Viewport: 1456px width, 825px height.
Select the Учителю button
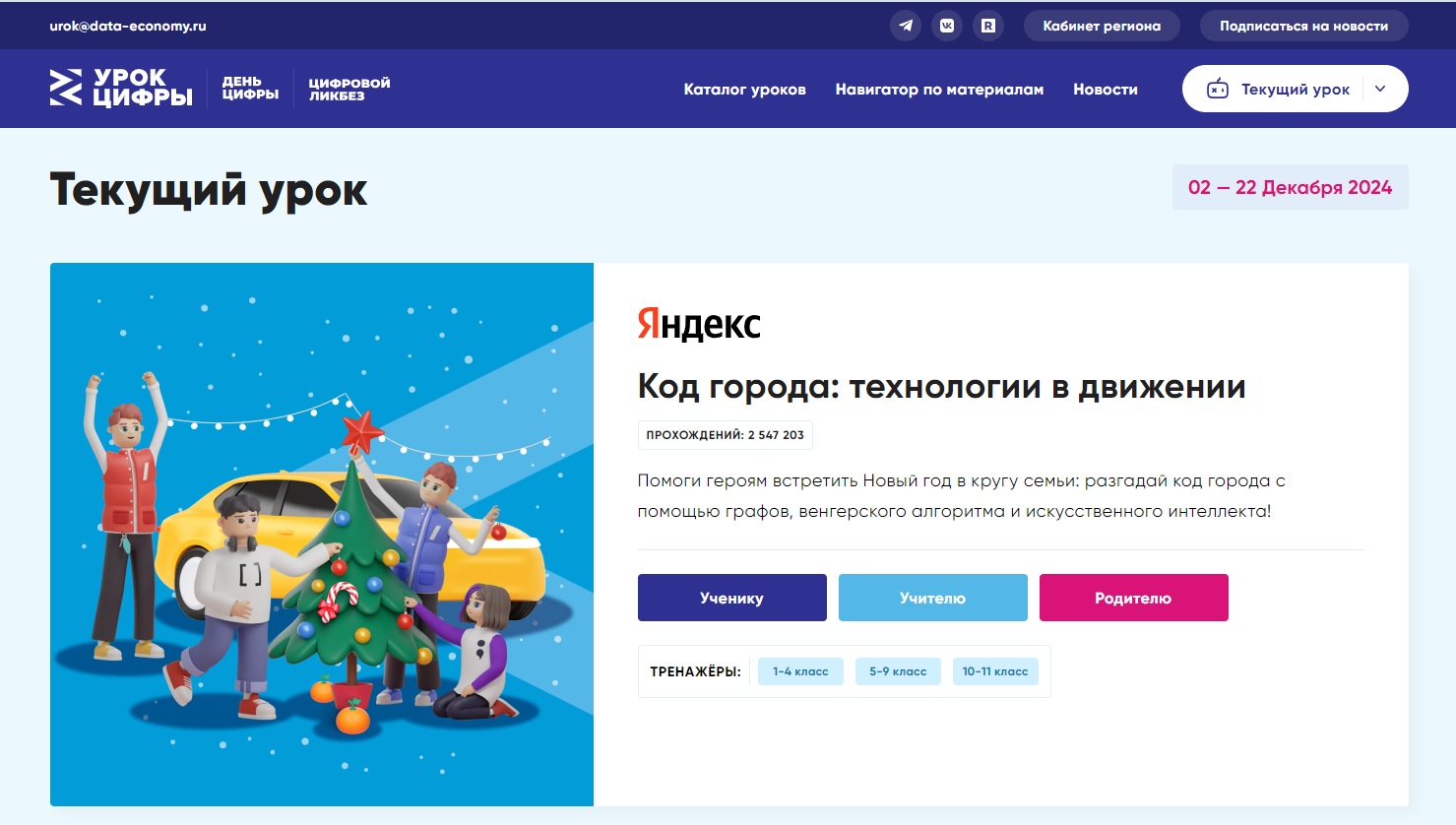(932, 598)
